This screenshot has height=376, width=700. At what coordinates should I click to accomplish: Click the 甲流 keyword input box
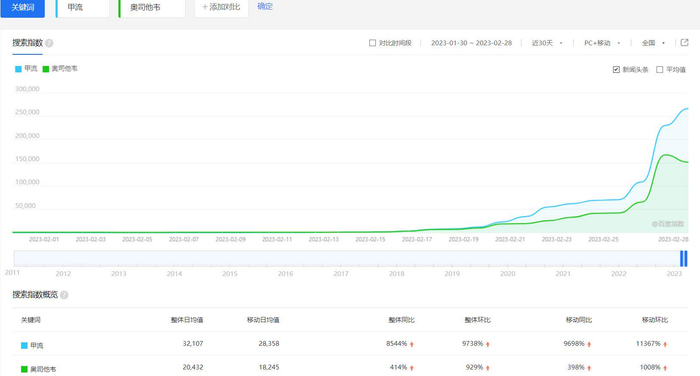tap(83, 8)
